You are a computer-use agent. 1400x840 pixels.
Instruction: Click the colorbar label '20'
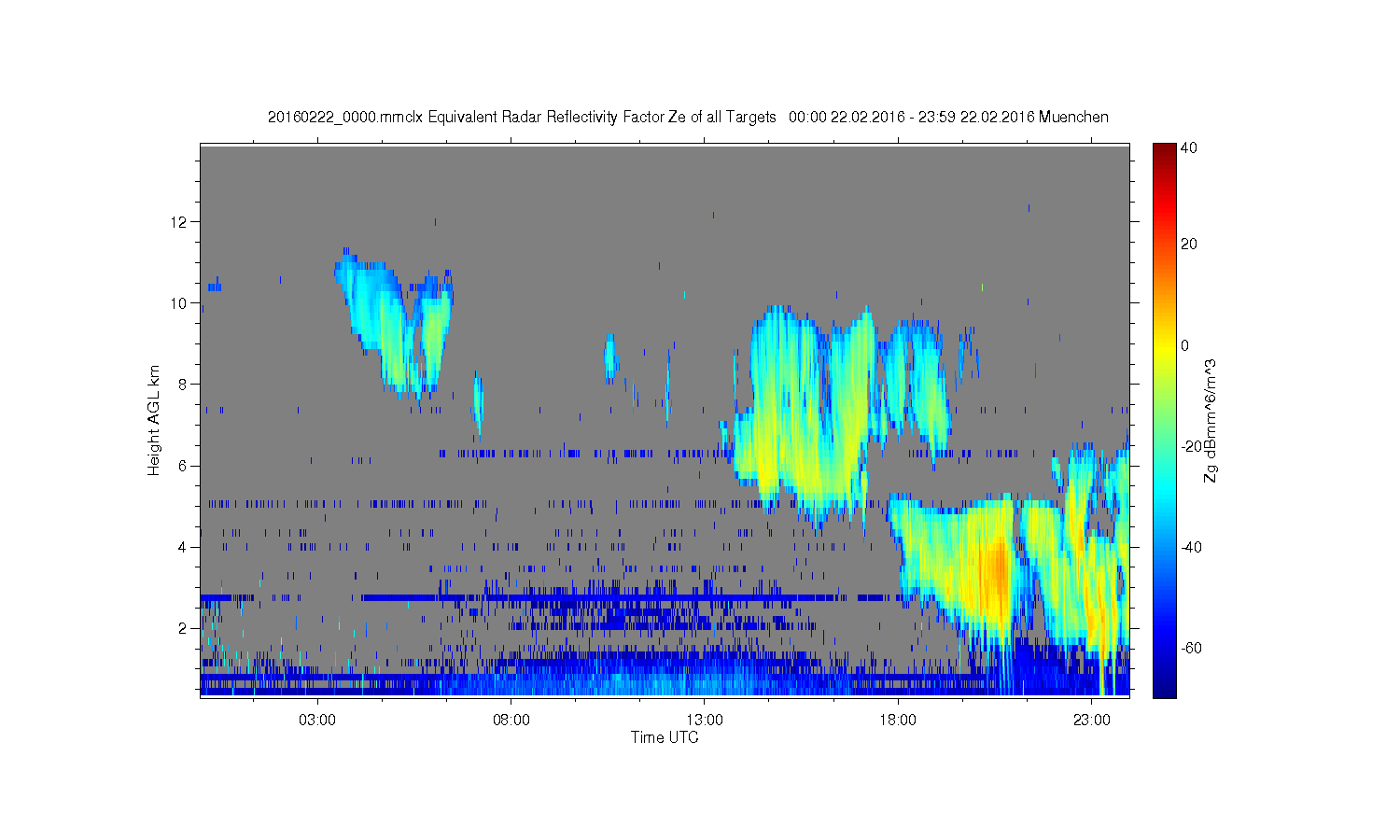click(x=1189, y=245)
